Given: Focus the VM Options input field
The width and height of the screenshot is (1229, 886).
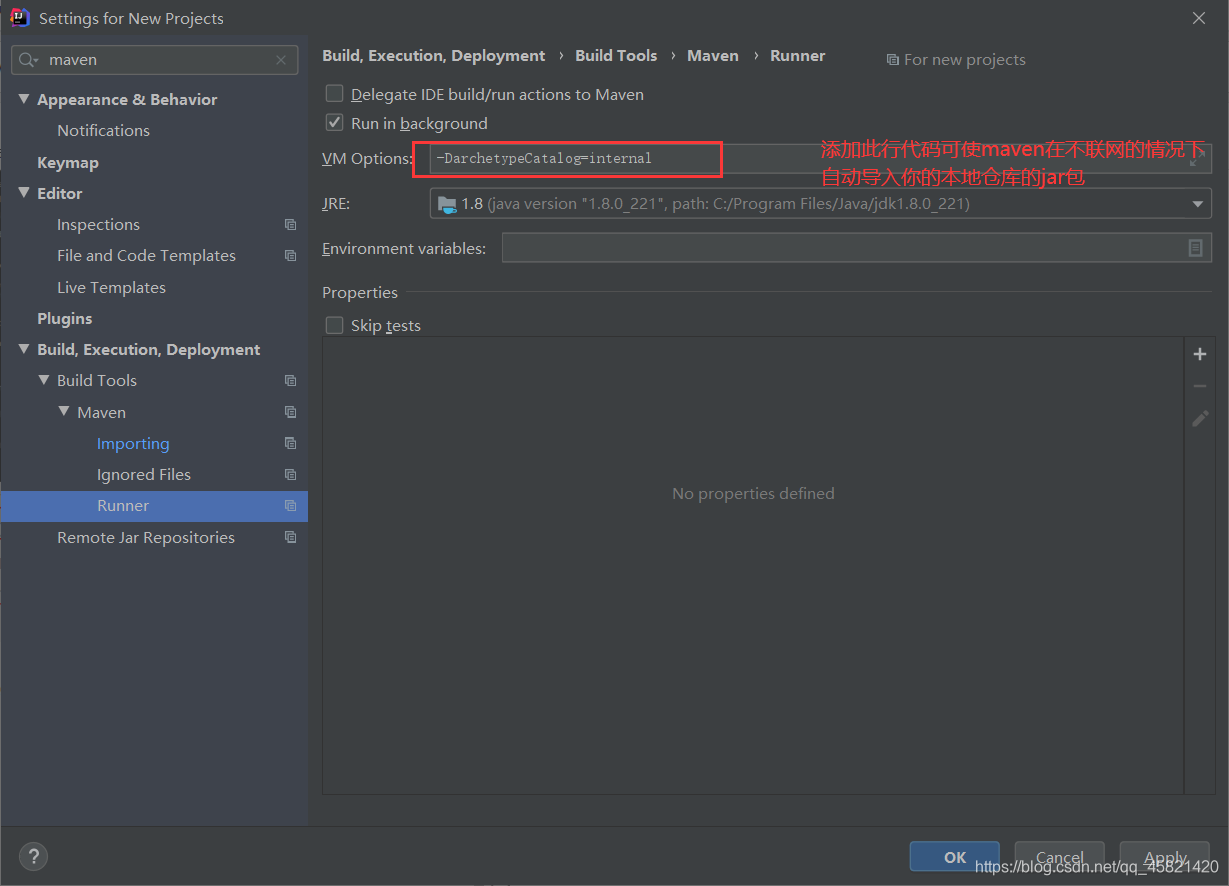Looking at the screenshot, I should point(820,158).
